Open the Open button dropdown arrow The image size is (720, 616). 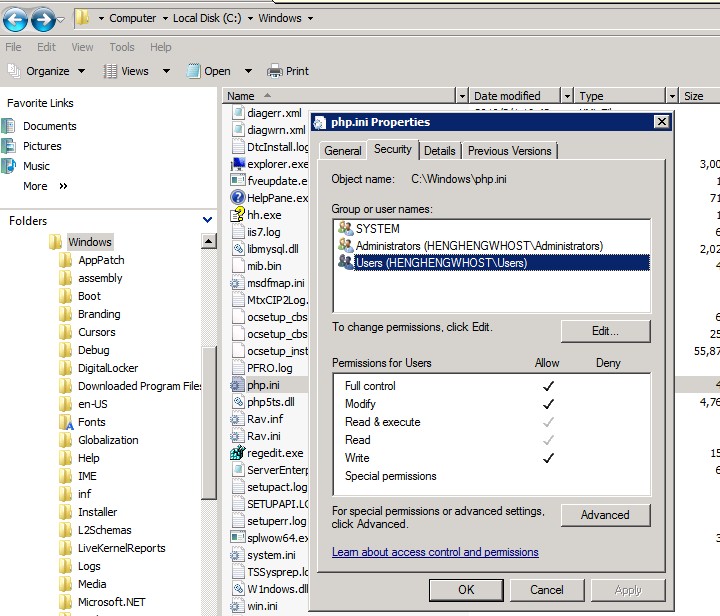coord(248,71)
